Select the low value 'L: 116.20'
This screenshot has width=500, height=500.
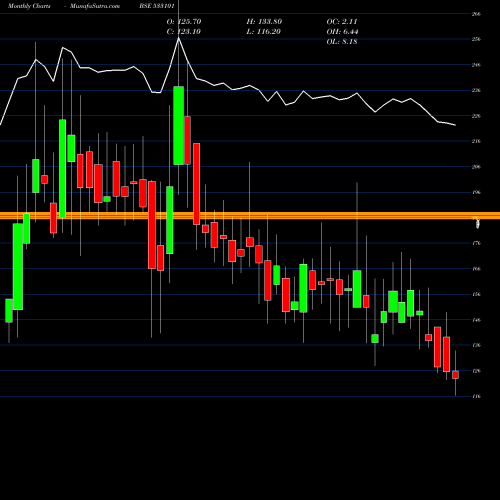click(264, 32)
